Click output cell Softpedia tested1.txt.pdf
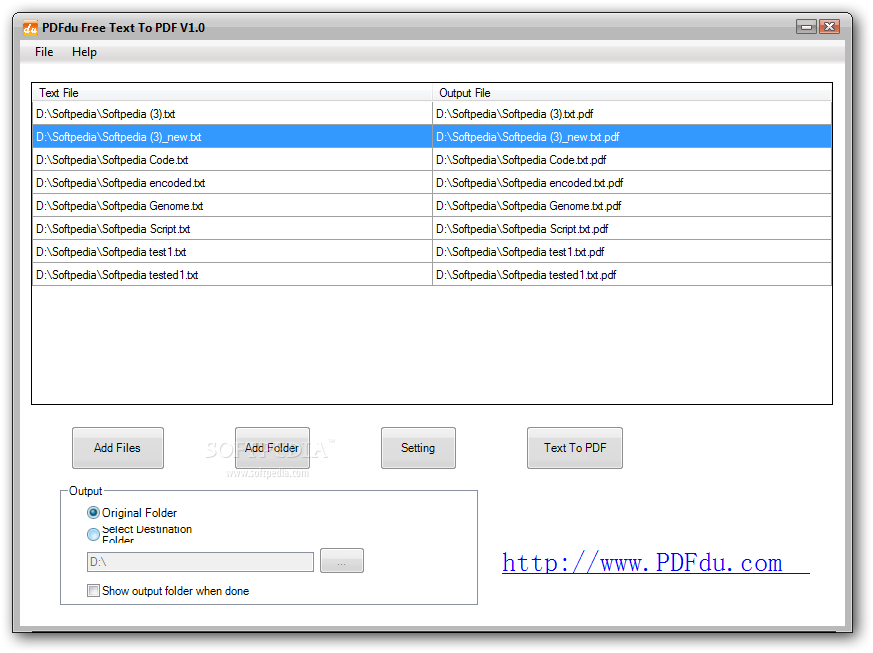 632,274
